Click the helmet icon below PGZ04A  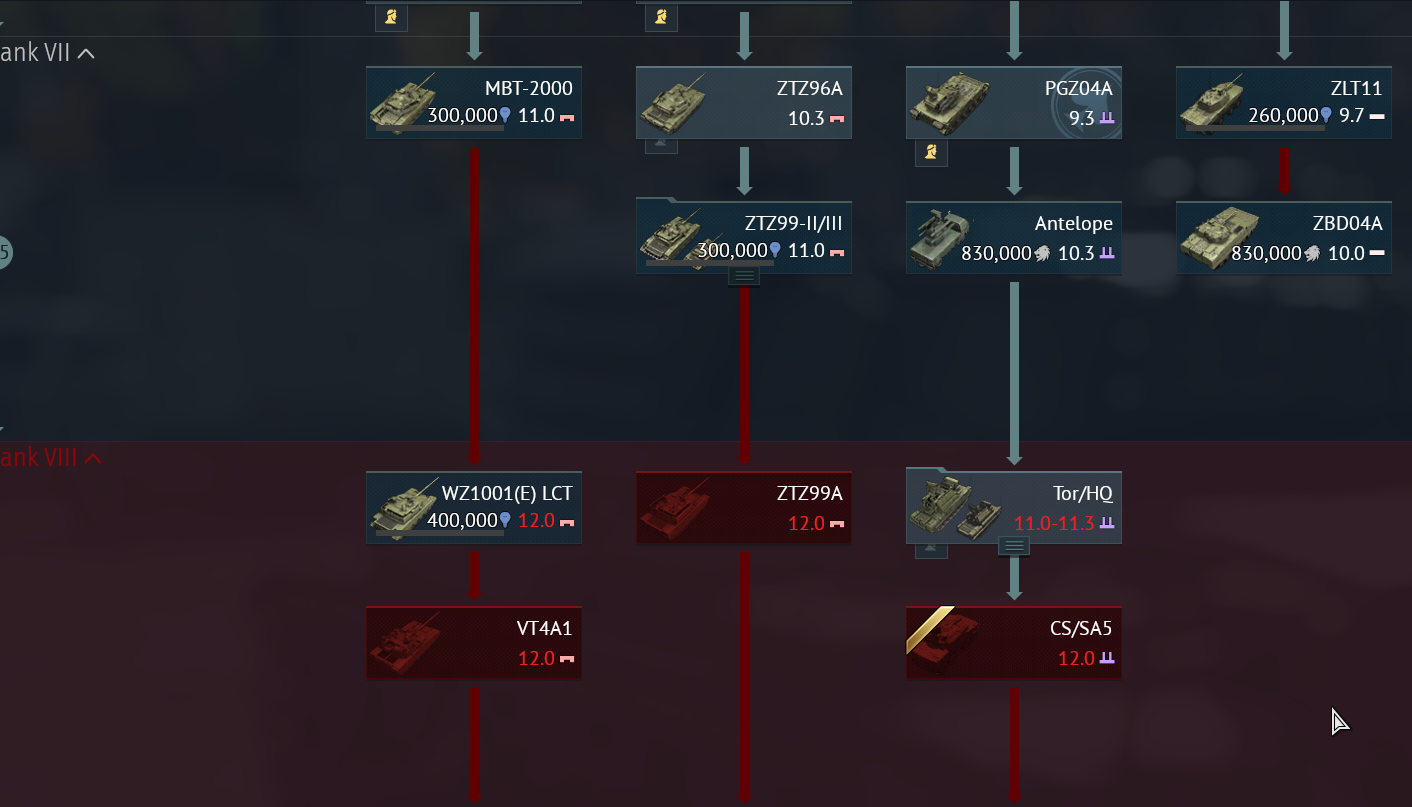[931, 153]
